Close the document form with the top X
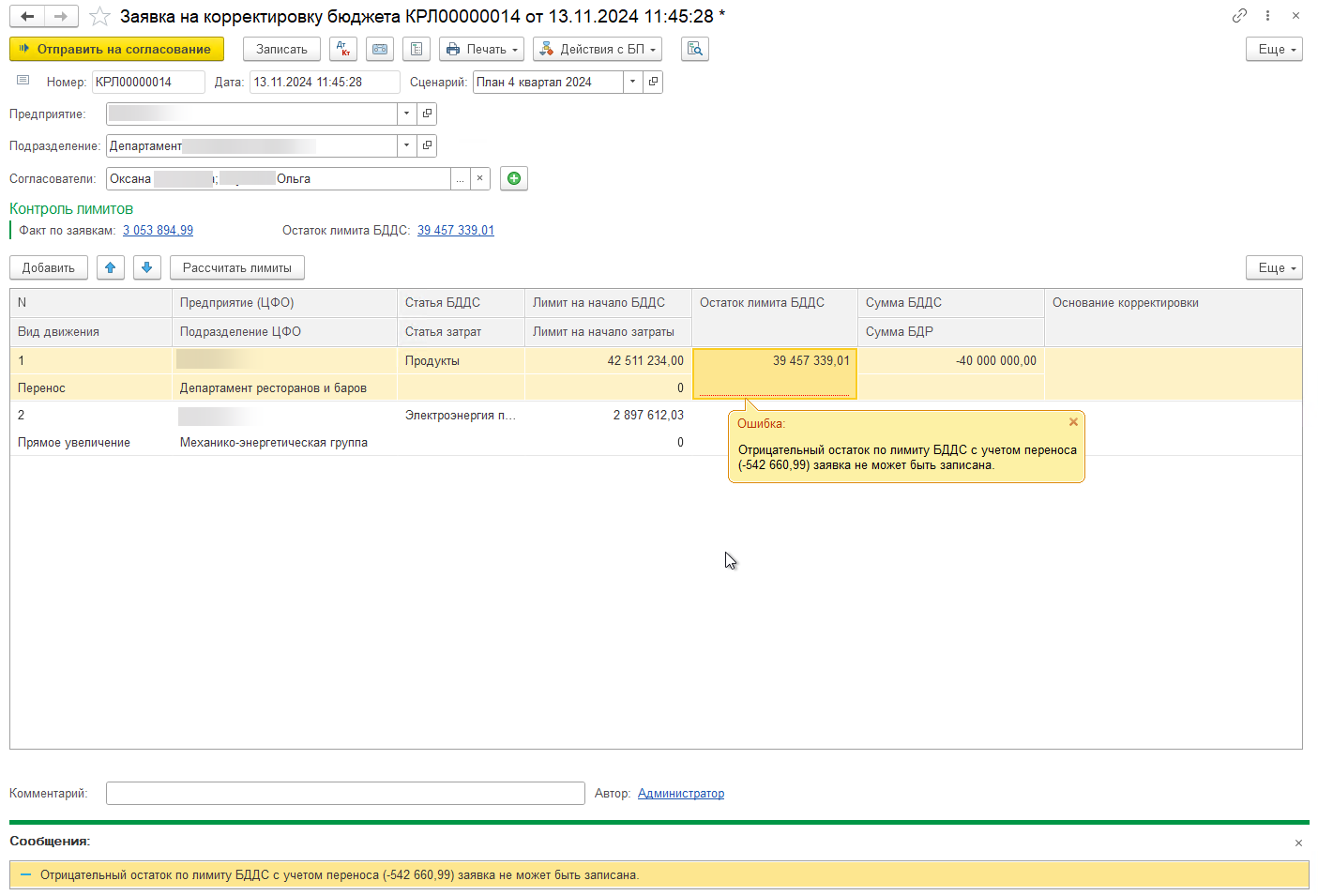This screenshot has height=896, width=1318. click(1295, 16)
